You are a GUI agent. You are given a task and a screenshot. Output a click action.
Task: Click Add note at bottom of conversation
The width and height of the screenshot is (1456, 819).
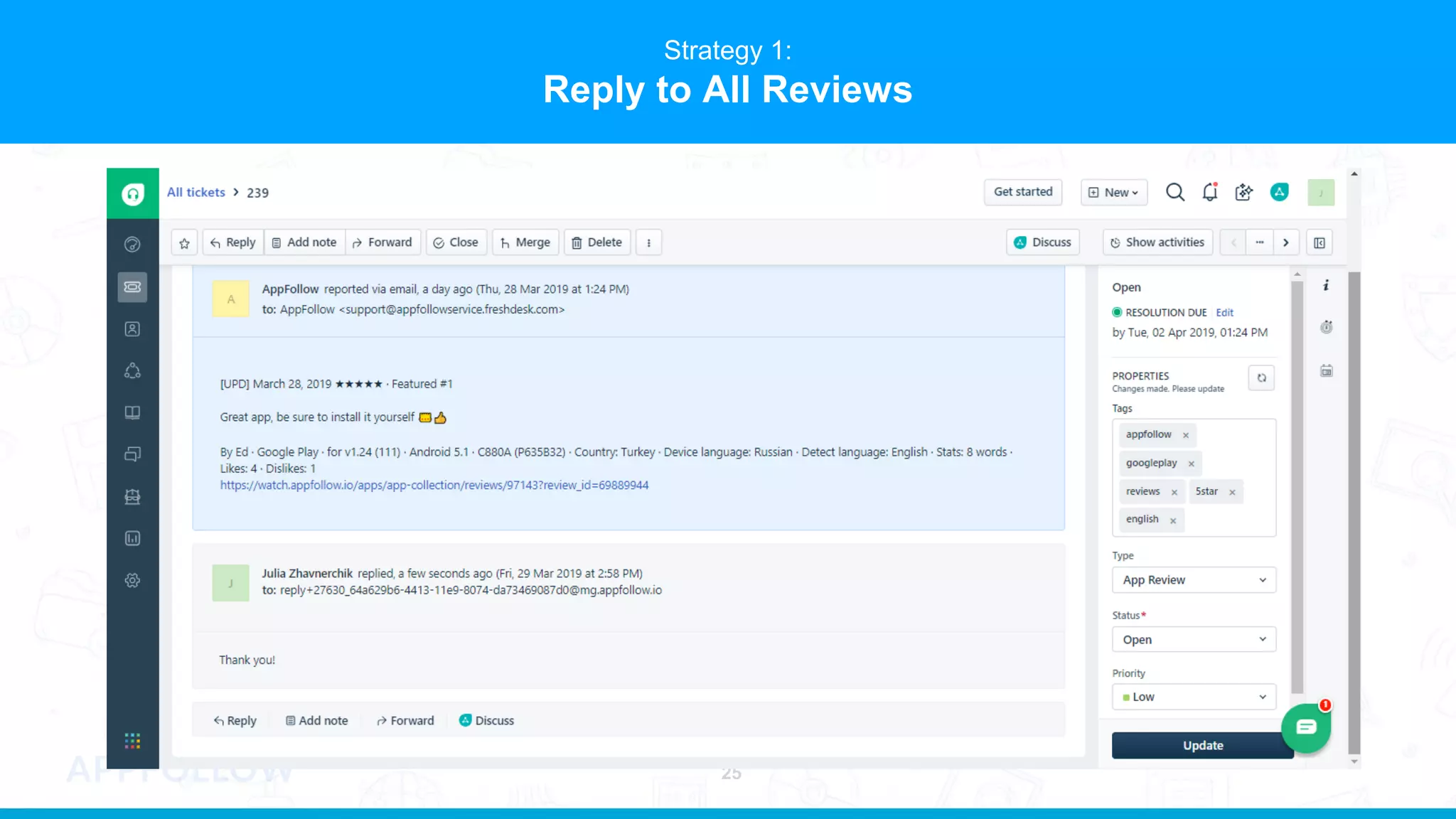tap(317, 720)
